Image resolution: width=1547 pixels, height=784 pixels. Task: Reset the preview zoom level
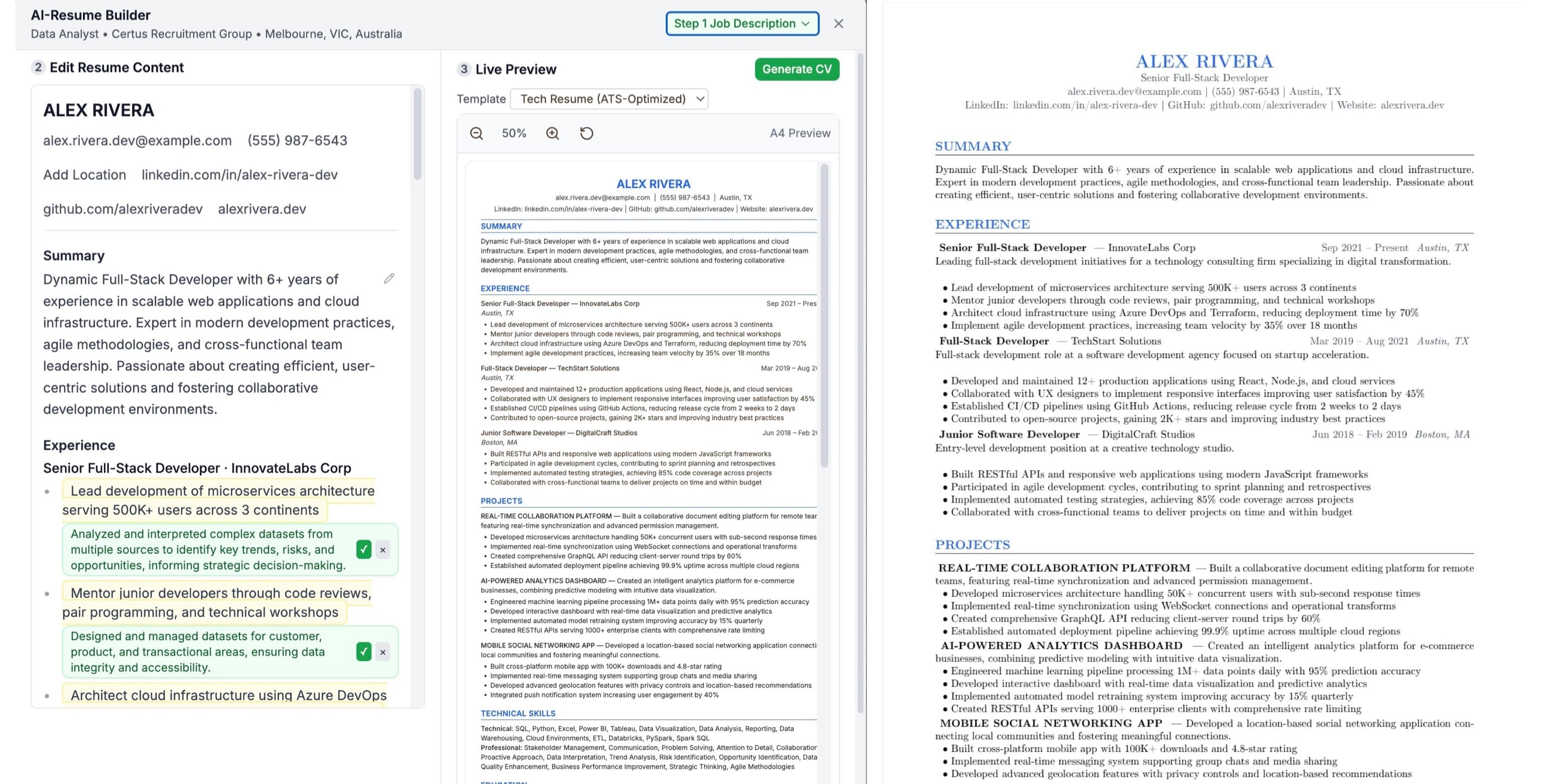tap(587, 133)
